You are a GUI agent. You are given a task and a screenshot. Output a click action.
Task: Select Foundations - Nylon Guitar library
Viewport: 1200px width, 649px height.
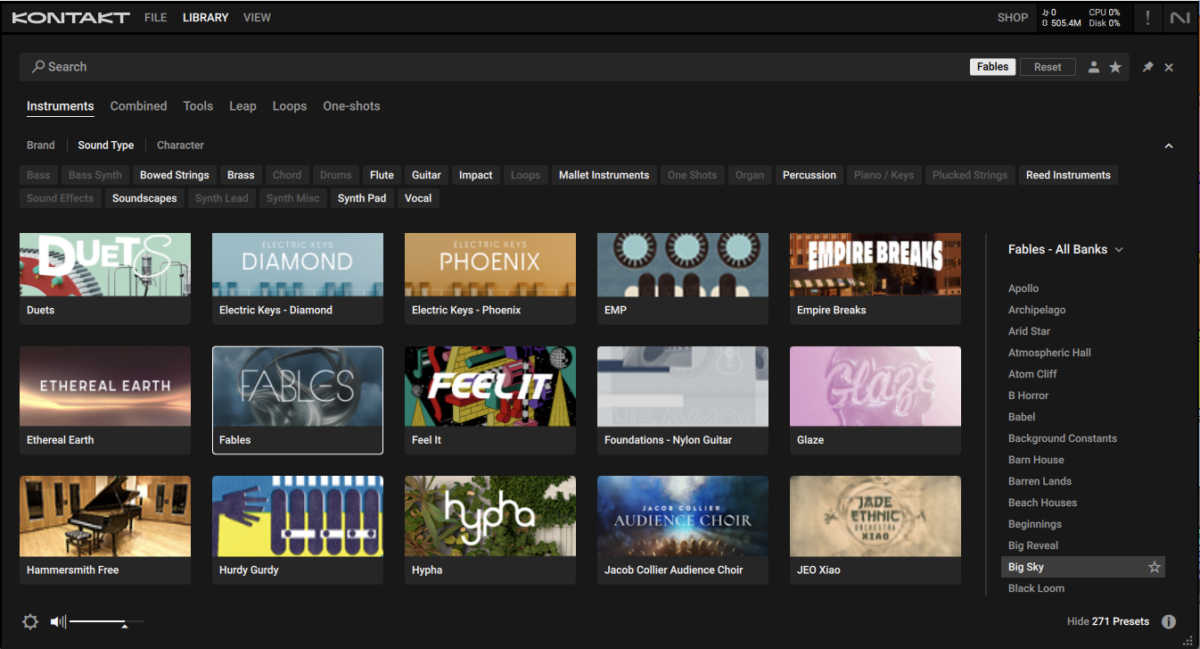click(x=683, y=400)
